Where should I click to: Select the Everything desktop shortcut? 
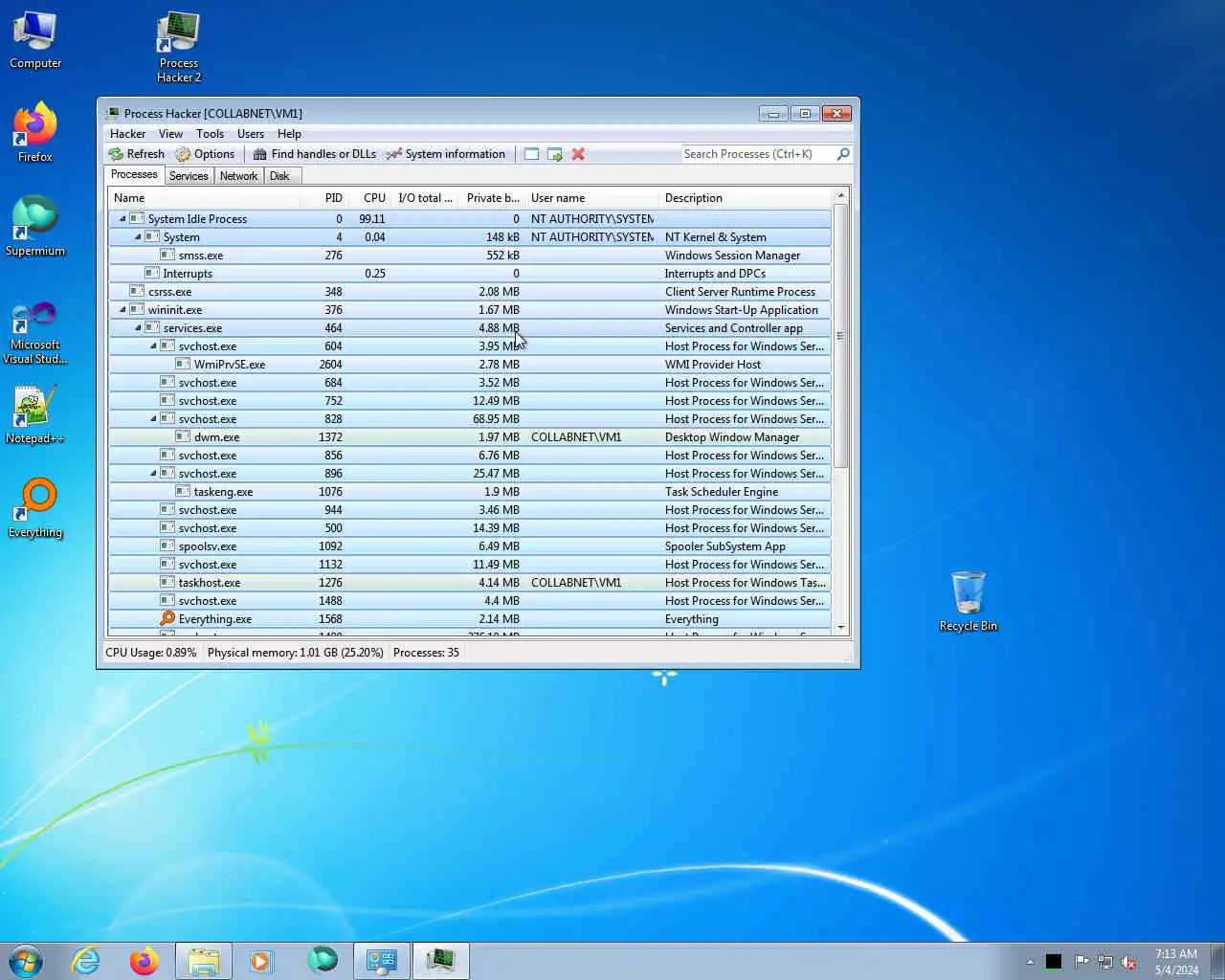point(35,508)
